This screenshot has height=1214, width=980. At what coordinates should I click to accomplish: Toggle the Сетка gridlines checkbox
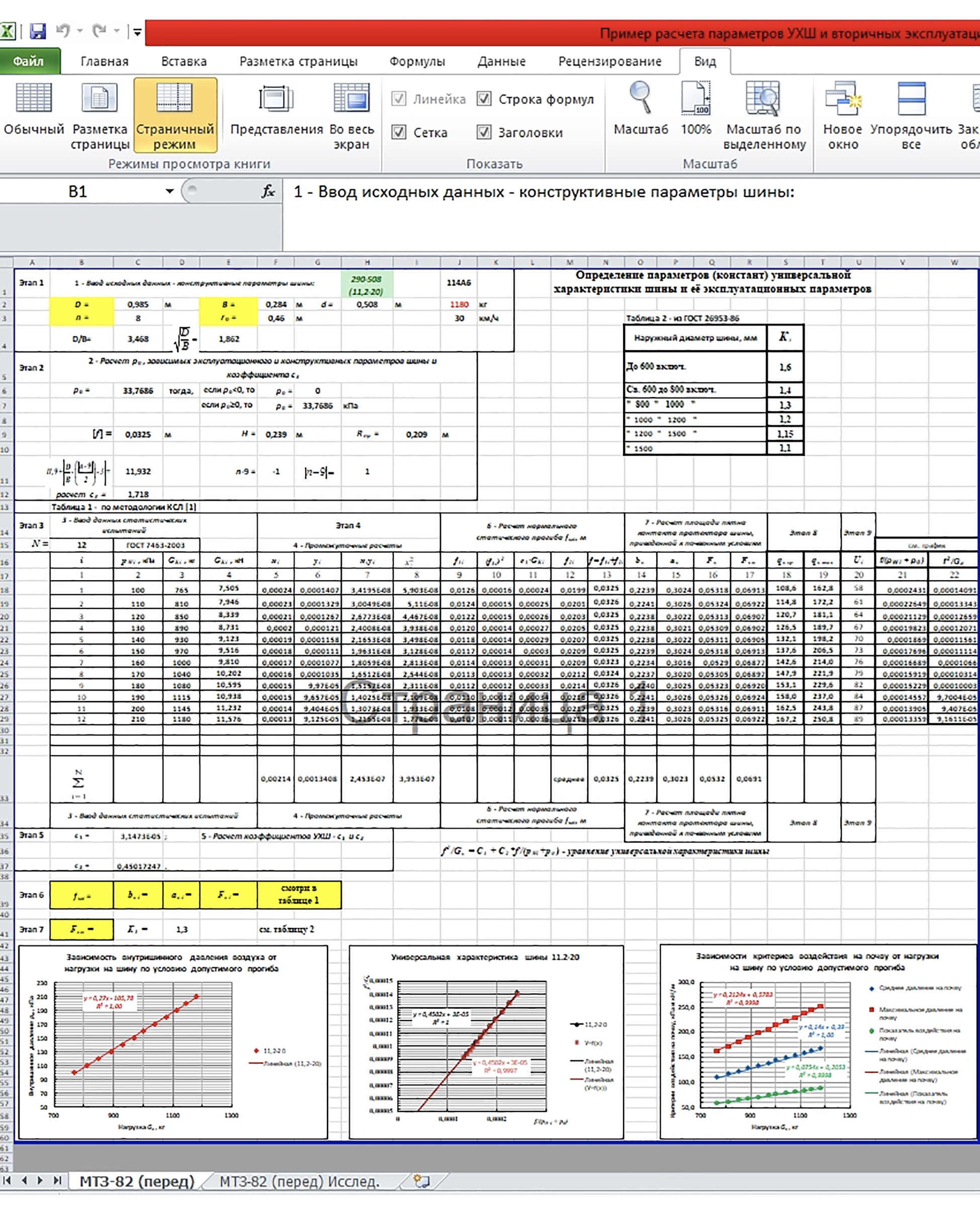click(x=399, y=132)
